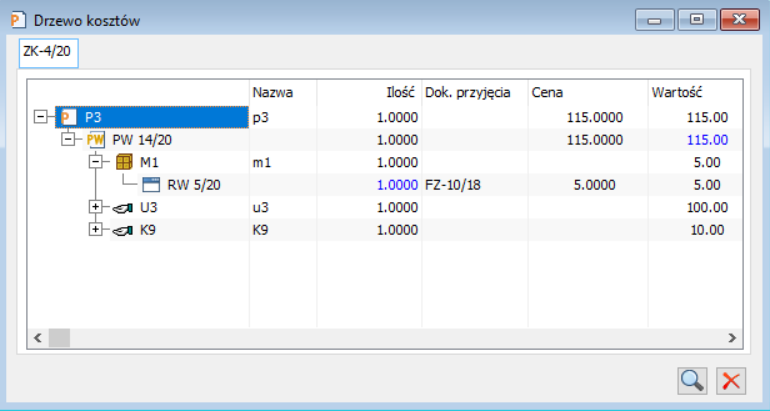Expand the U3 node
This screenshot has width=770, height=411.
tap(95, 207)
